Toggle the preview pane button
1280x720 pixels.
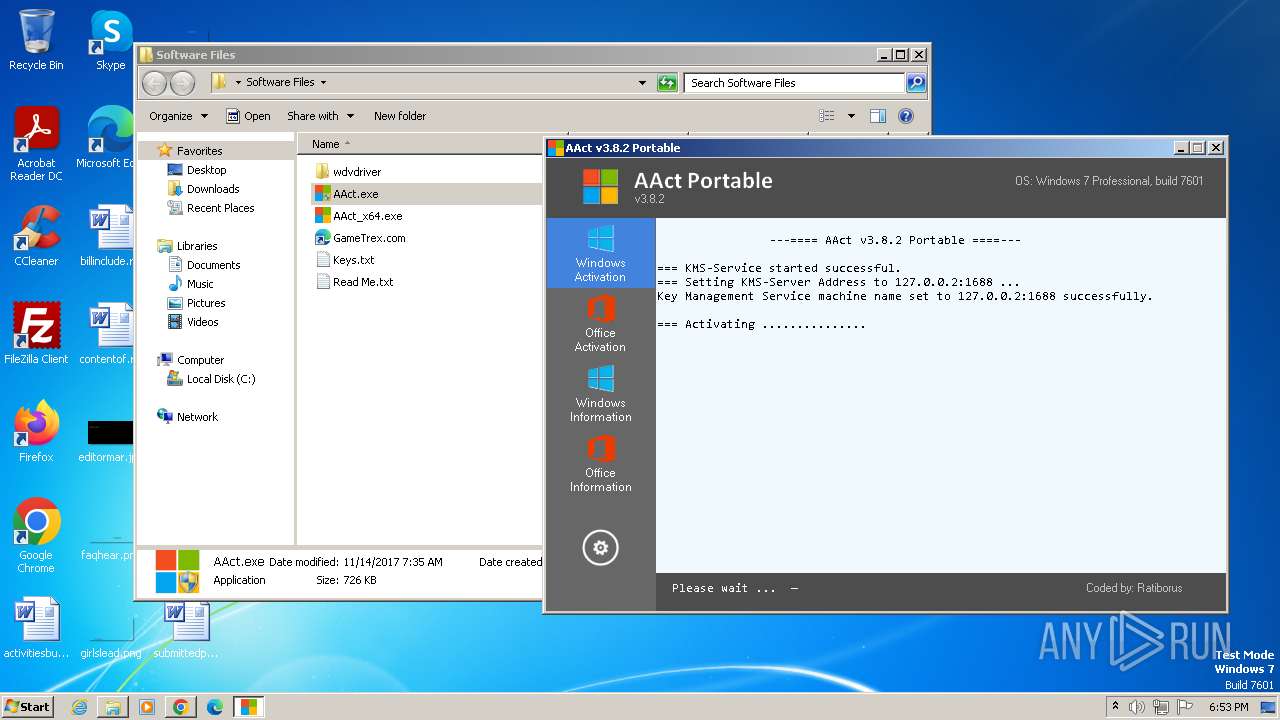[878, 116]
